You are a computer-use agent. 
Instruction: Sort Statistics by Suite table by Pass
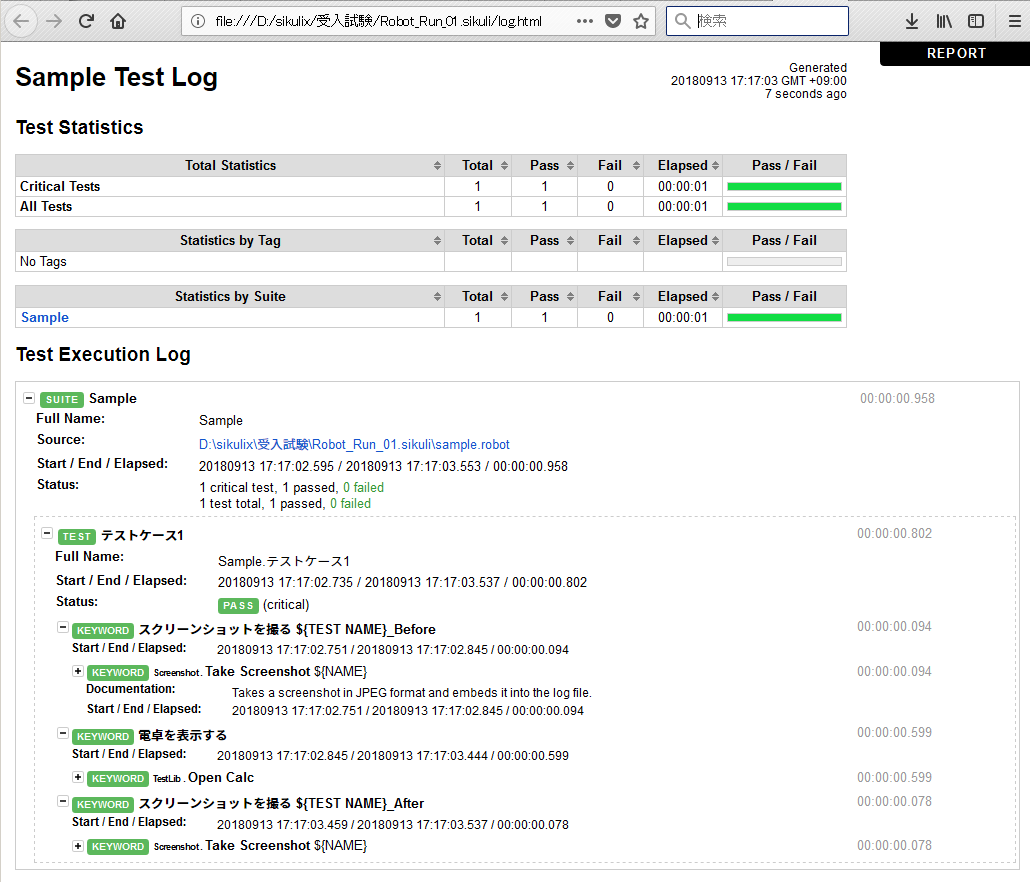click(x=545, y=296)
